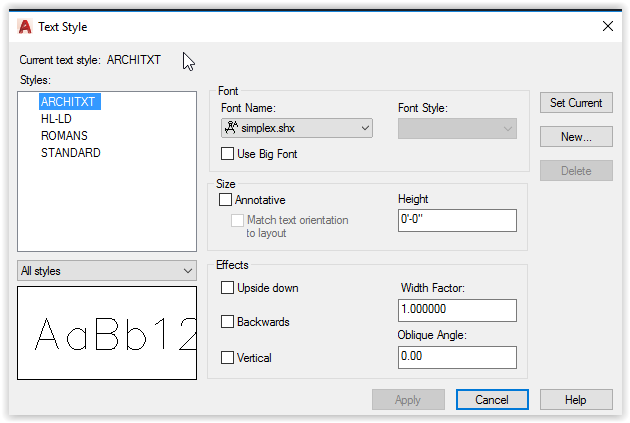
Task: Click the AutoCAD logo icon in title bar
Action: coord(24,26)
